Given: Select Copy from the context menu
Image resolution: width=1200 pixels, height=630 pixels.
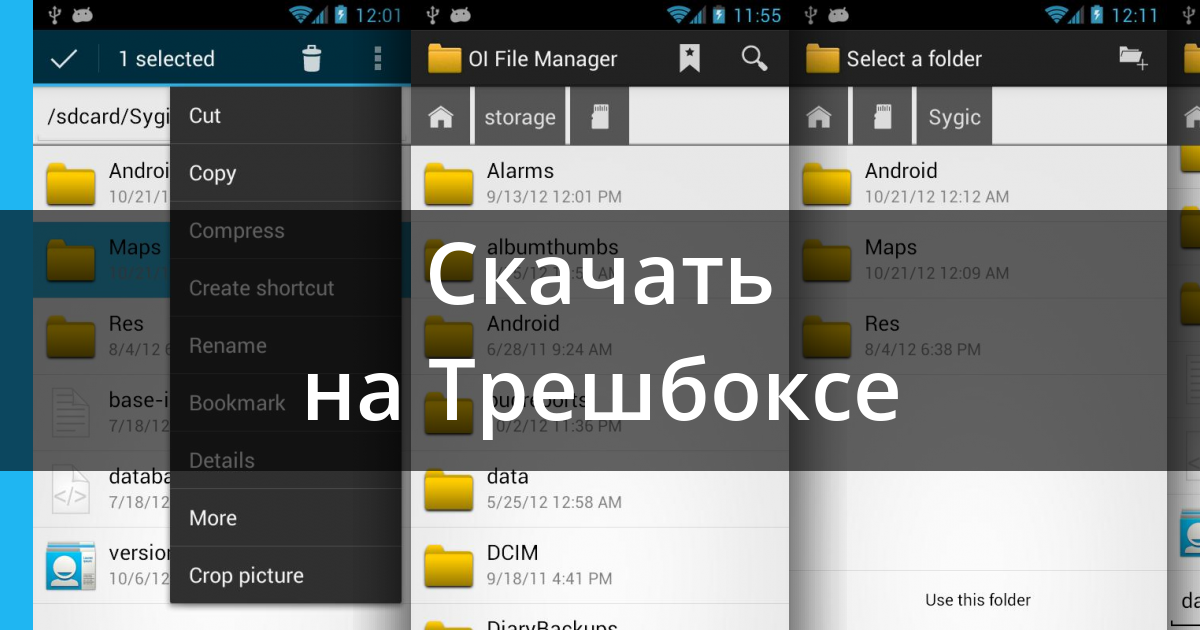Looking at the screenshot, I should click(x=286, y=173).
